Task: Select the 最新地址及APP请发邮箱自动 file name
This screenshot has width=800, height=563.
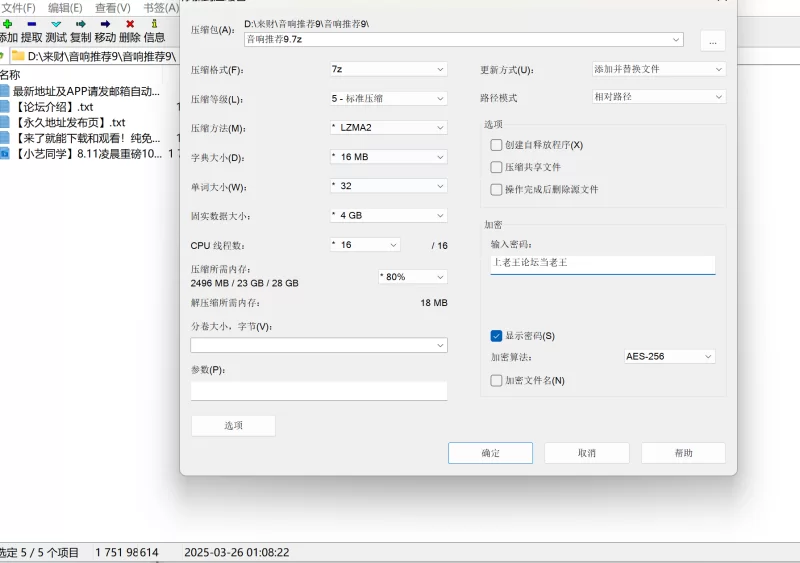Action: (x=86, y=91)
